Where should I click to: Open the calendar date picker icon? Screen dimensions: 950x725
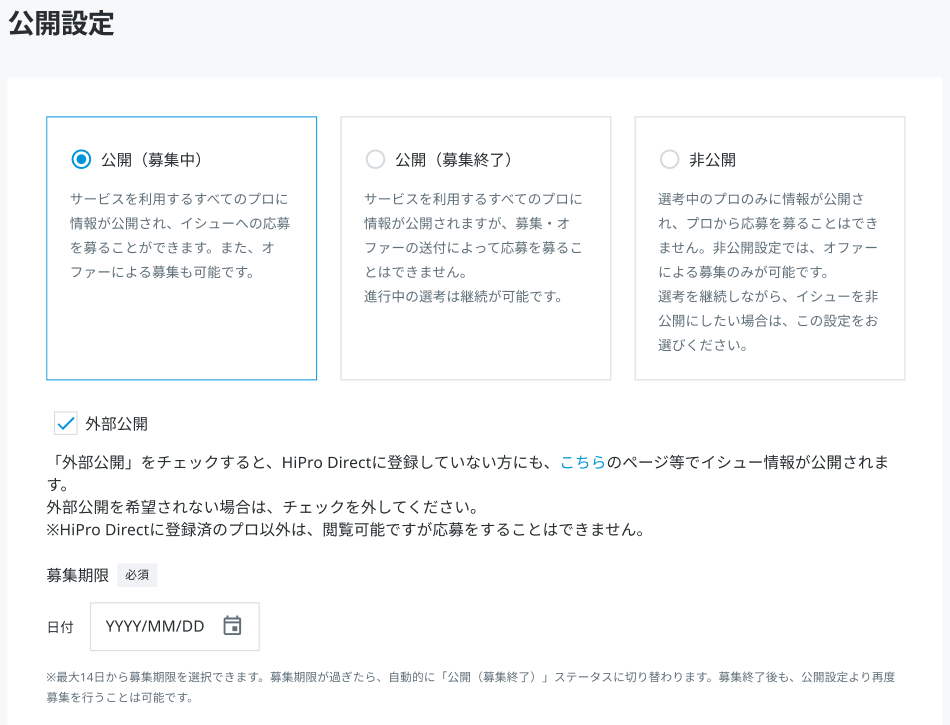[x=232, y=626]
